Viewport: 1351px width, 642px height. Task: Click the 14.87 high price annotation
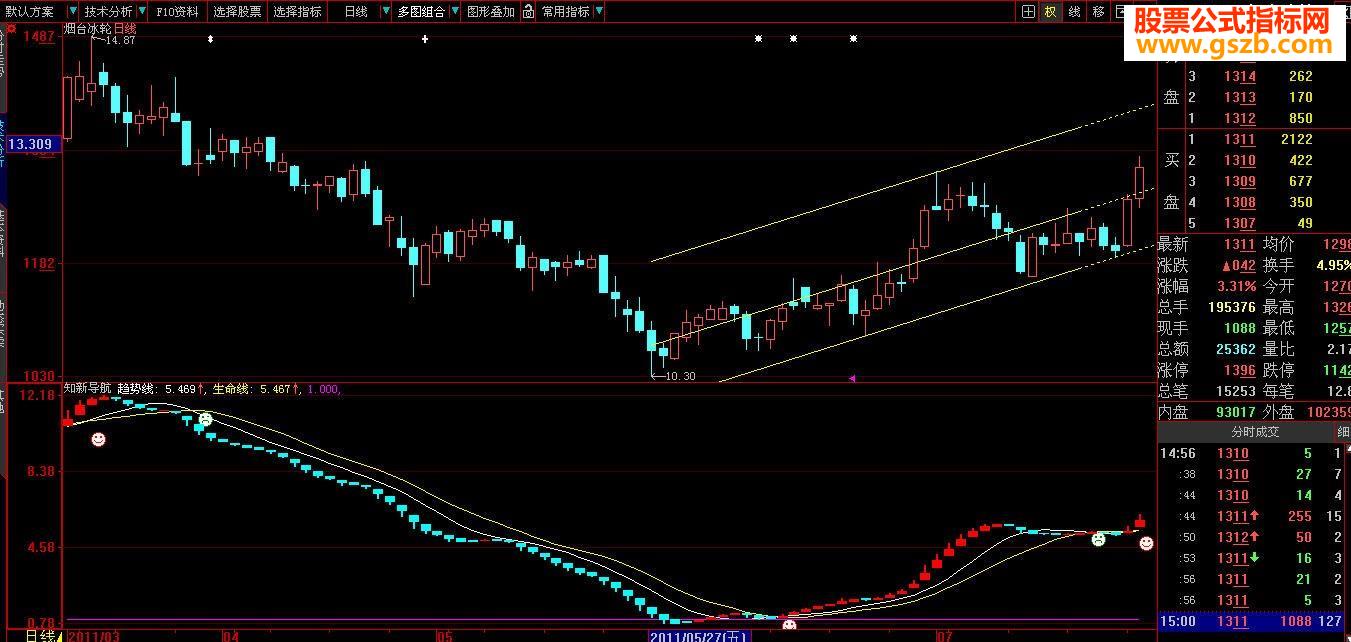click(x=120, y=39)
